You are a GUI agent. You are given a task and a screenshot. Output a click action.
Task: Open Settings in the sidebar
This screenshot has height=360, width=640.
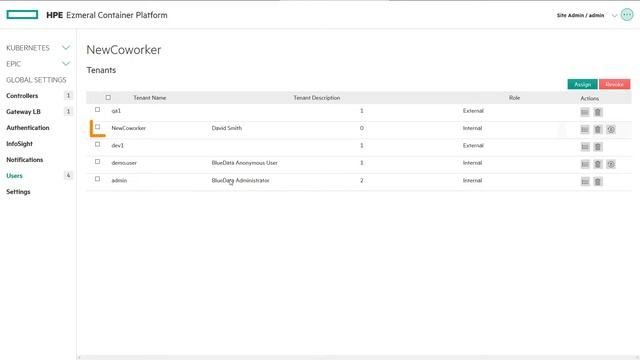(x=18, y=191)
